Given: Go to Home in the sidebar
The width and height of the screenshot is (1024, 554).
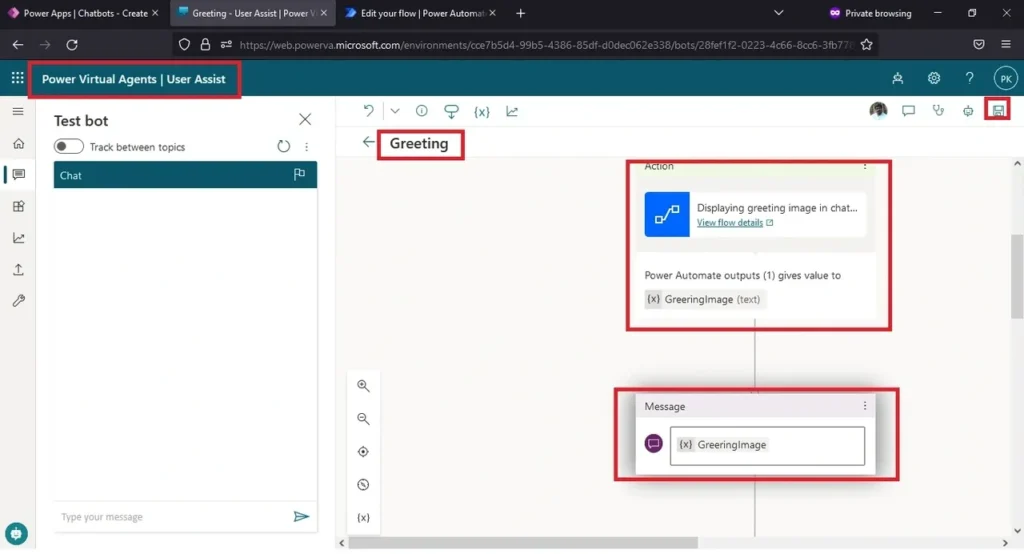Looking at the screenshot, I should (18, 144).
